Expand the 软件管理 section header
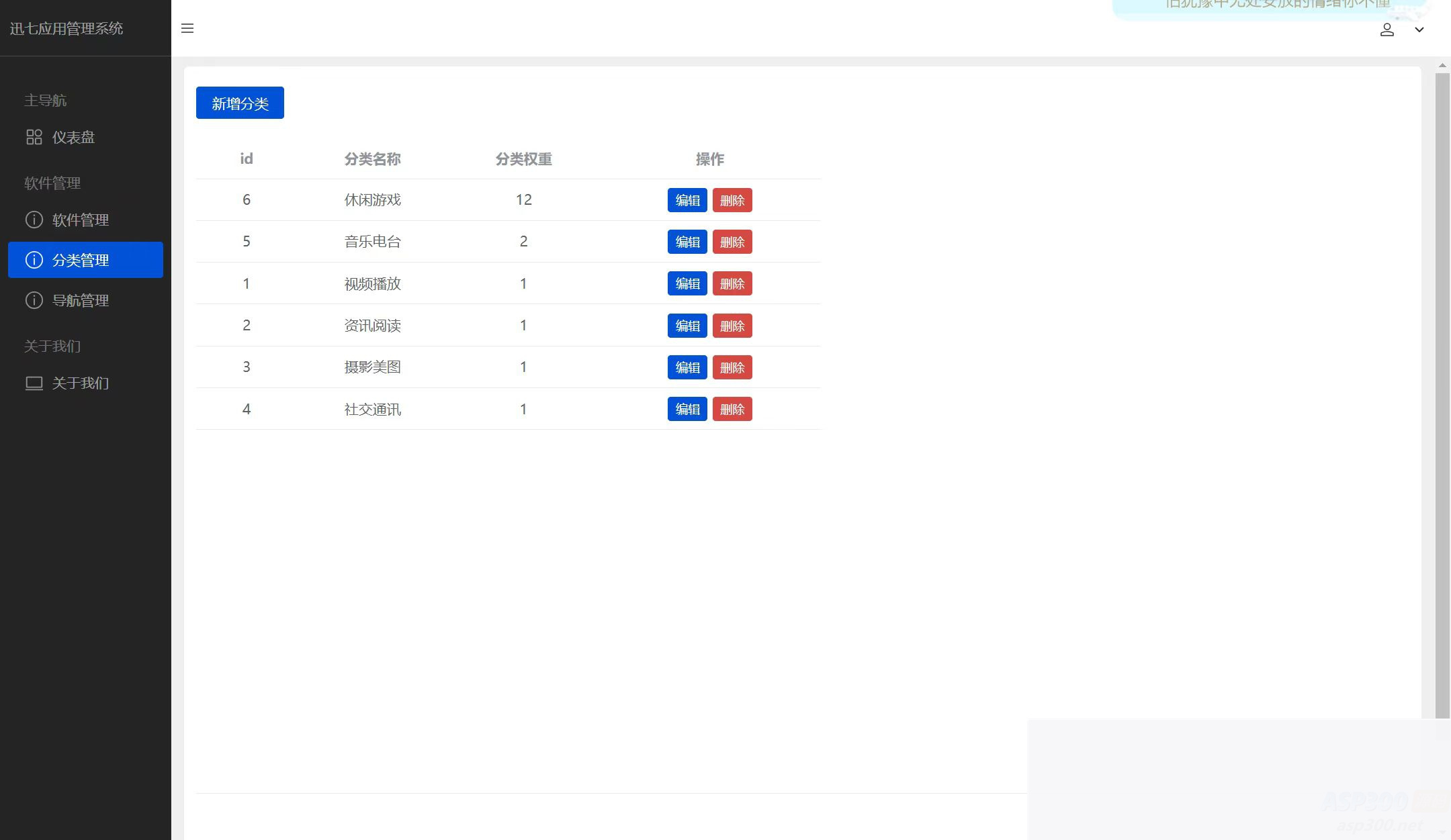This screenshot has height=840, width=1451. 52,183
